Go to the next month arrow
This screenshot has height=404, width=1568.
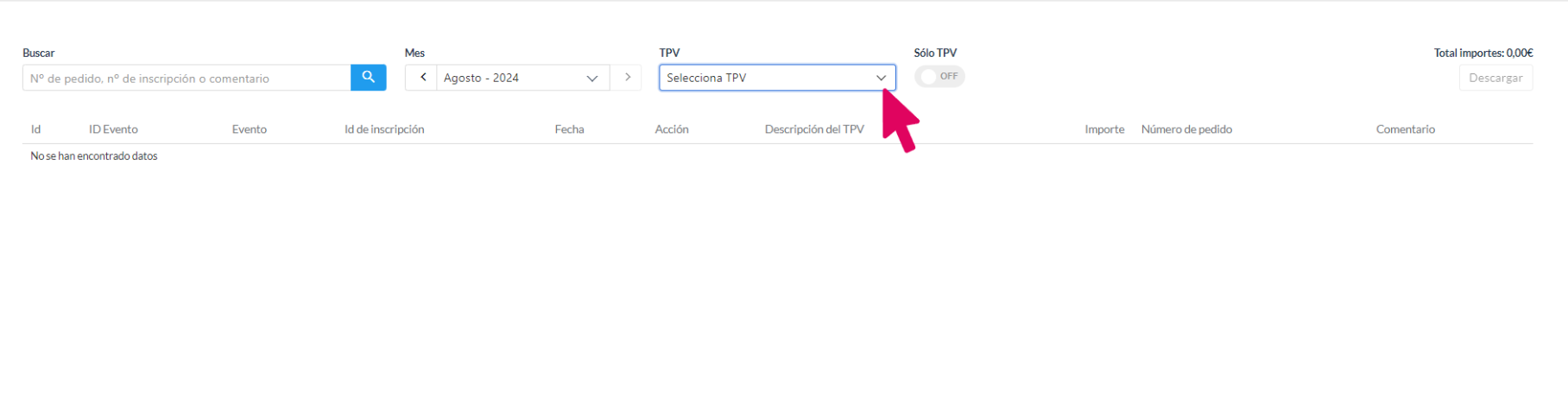627,78
